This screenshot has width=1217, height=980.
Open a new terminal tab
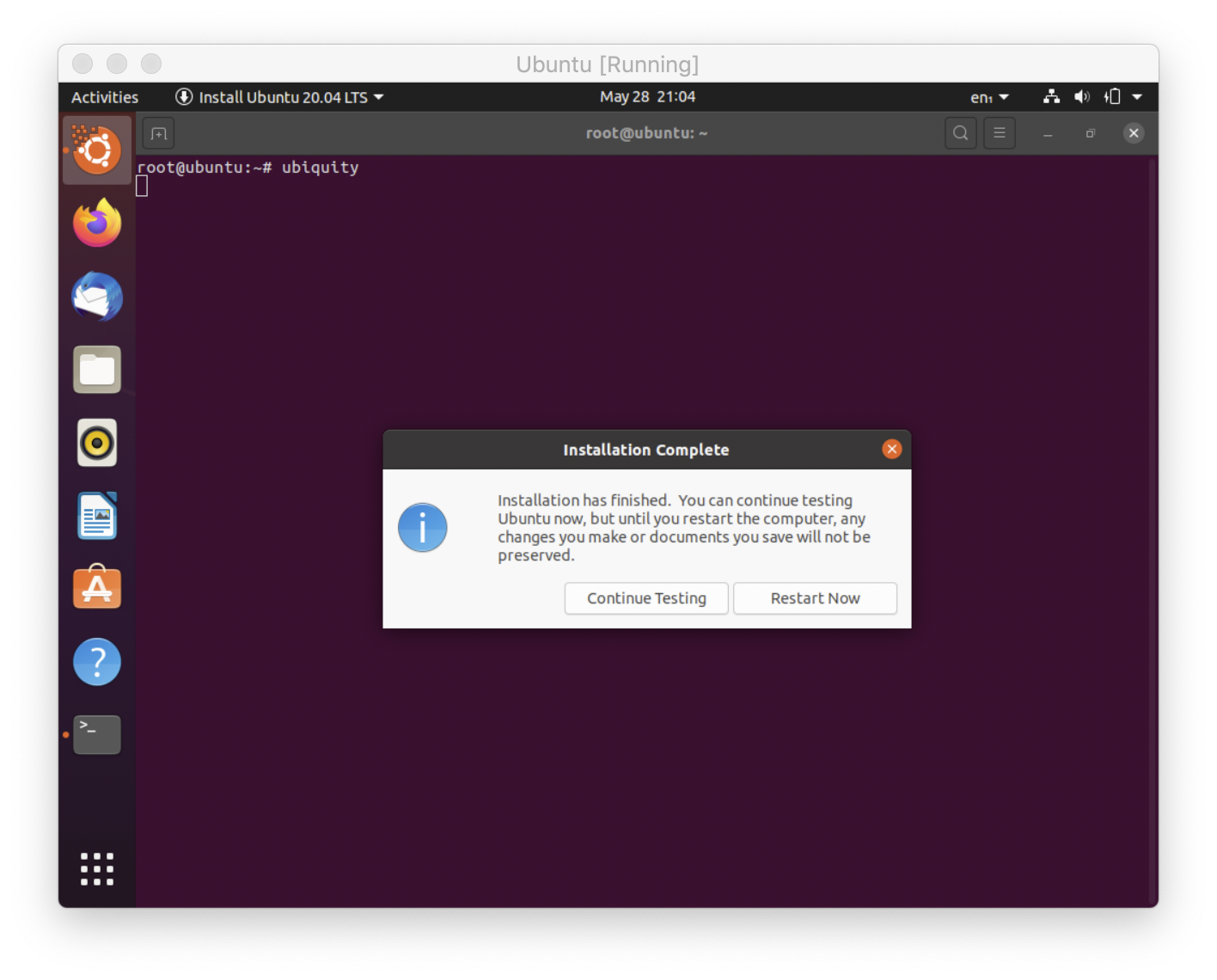pyautogui.click(x=158, y=133)
